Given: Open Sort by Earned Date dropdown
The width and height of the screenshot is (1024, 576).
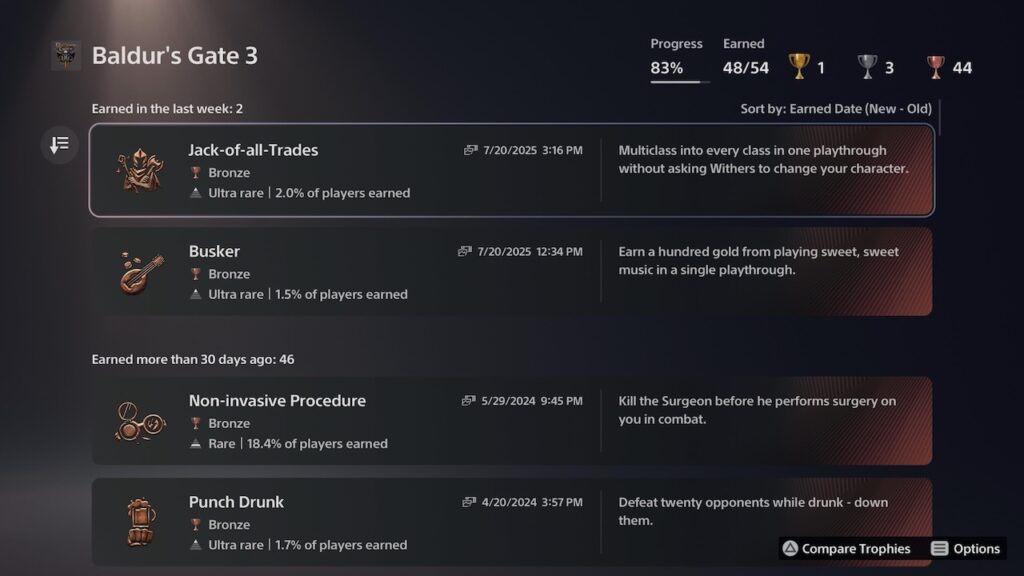Looking at the screenshot, I should point(836,109).
